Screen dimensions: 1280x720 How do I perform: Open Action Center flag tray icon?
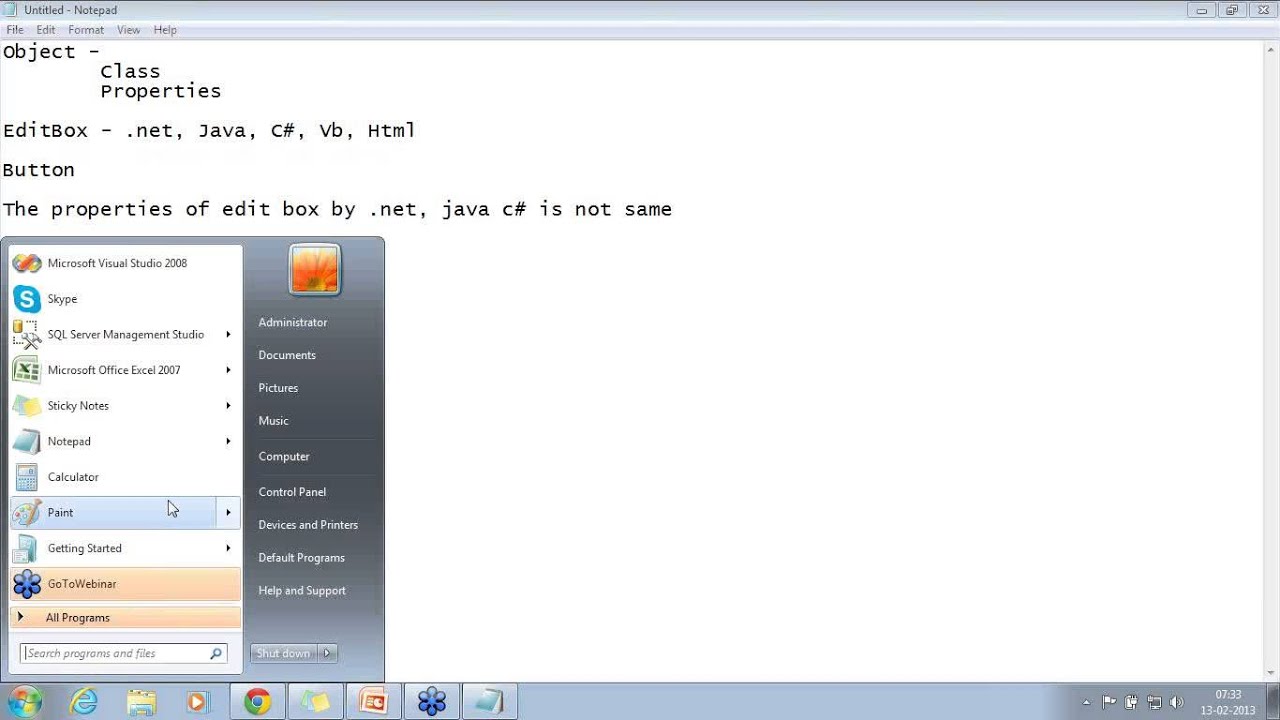(1109, 702)
